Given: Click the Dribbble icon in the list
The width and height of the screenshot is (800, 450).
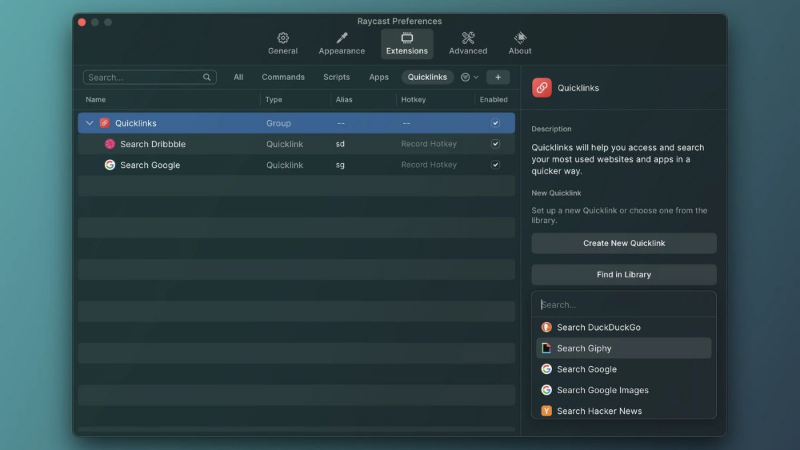Looking at the screenshot, I should [x=110, y=144].
